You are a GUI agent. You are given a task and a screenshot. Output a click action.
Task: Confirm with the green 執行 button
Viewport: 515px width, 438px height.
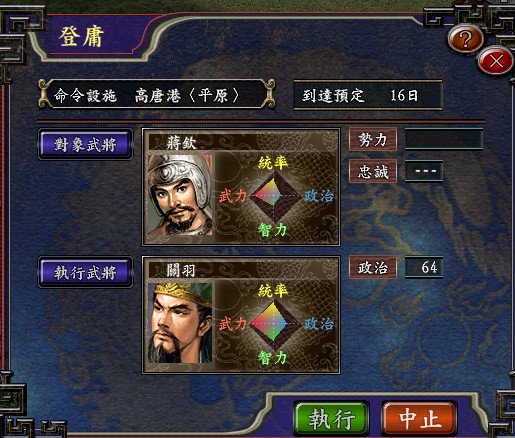(x=332, y=419)
